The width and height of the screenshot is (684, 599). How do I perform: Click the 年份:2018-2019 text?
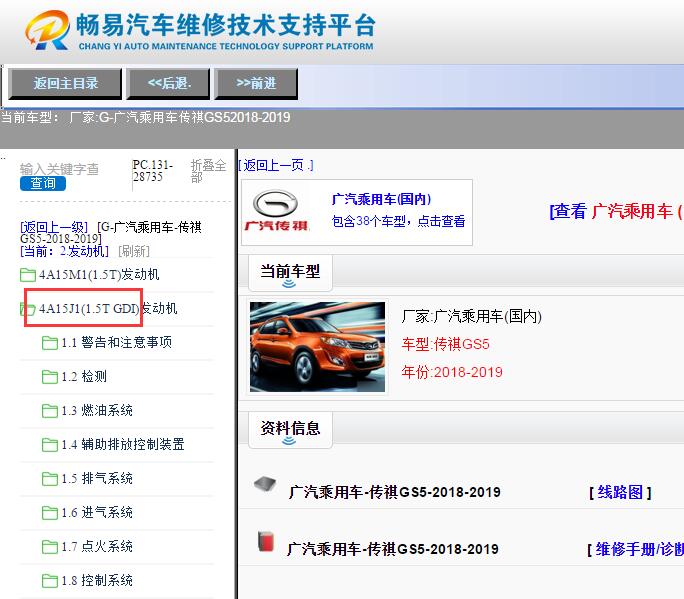click(x=452, y=372)
